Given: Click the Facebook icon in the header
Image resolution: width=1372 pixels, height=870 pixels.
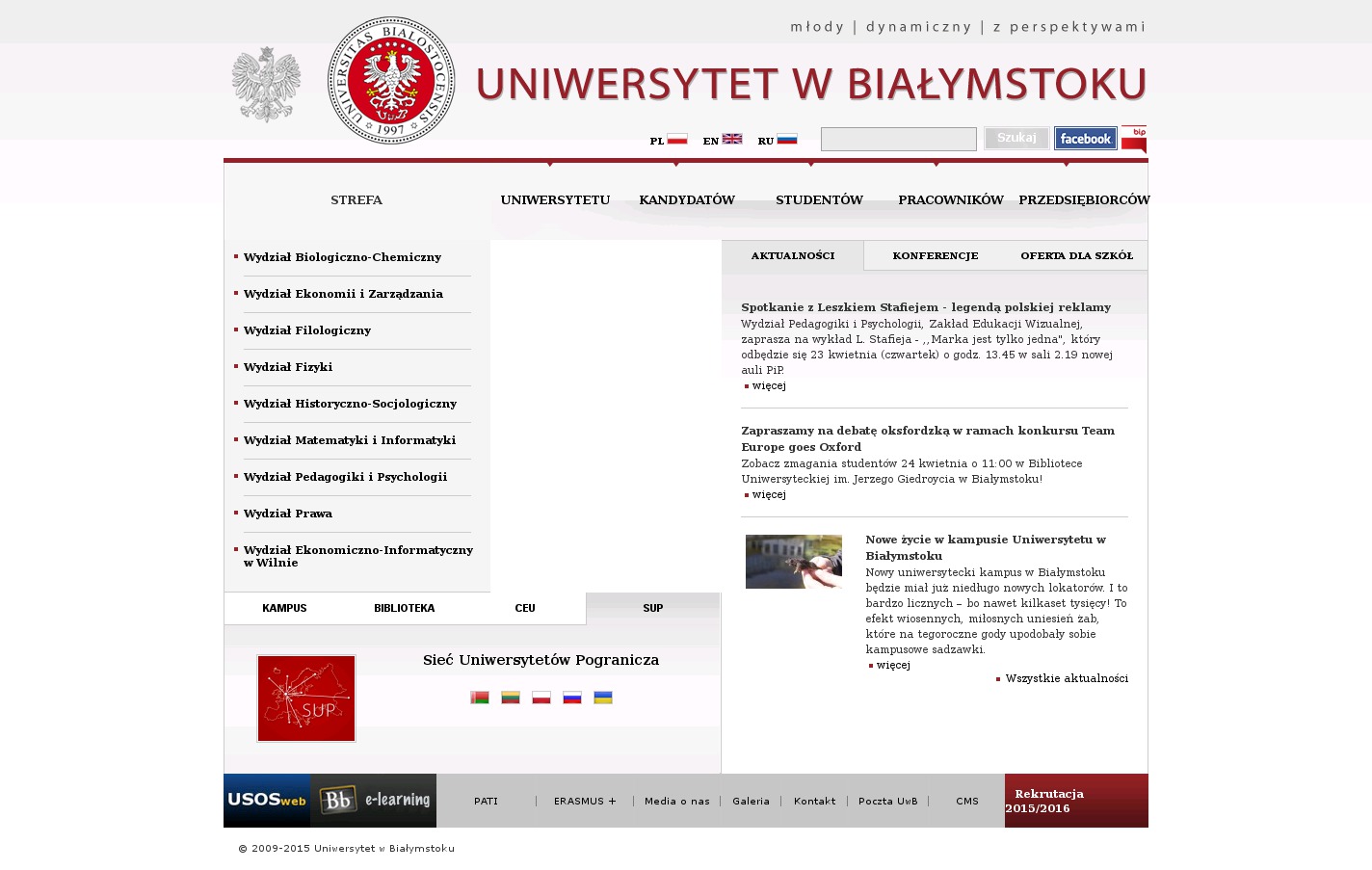Looking at the screenshot, I should 1085,139.
